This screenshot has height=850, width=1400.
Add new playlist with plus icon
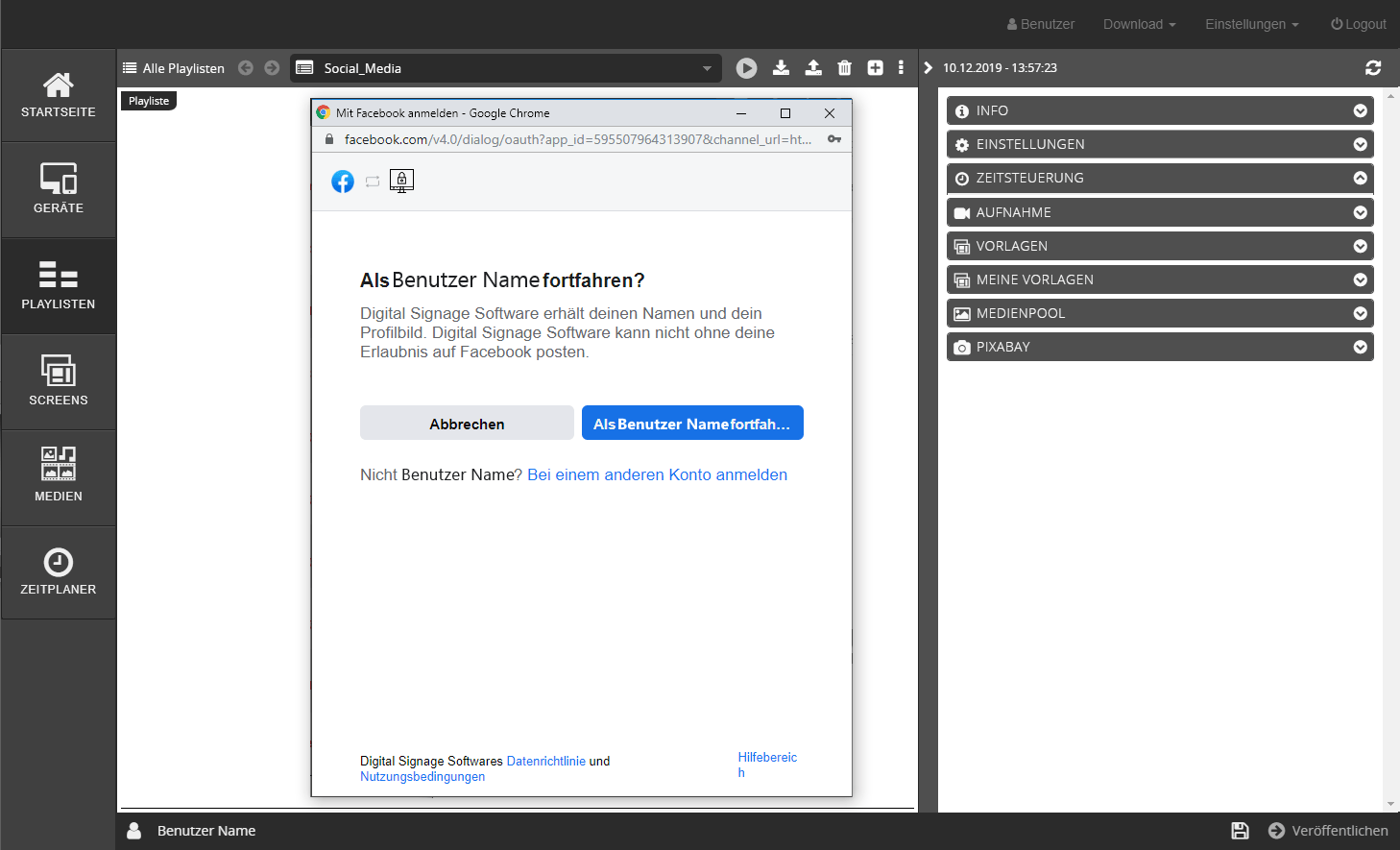point(875,68)
